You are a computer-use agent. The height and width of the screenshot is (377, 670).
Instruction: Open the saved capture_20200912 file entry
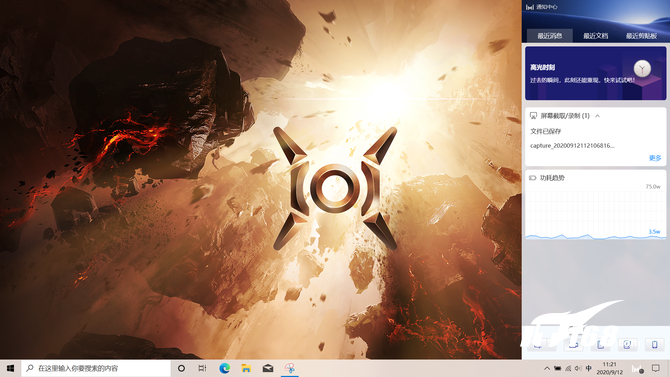point(572,146)
